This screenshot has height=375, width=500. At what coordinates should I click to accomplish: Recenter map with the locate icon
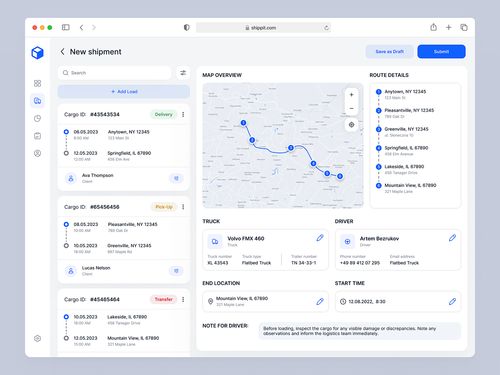(x=351, y=125)
